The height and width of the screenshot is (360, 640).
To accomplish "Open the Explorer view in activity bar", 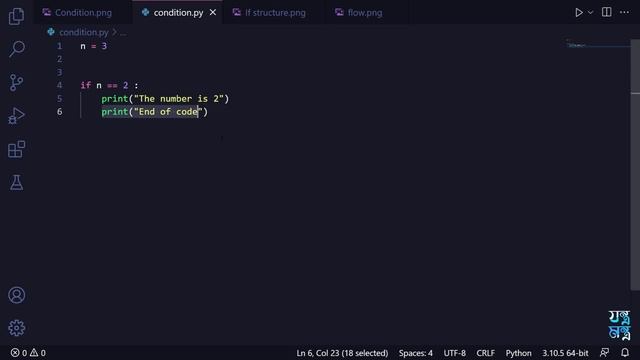I will pos(16,16).
